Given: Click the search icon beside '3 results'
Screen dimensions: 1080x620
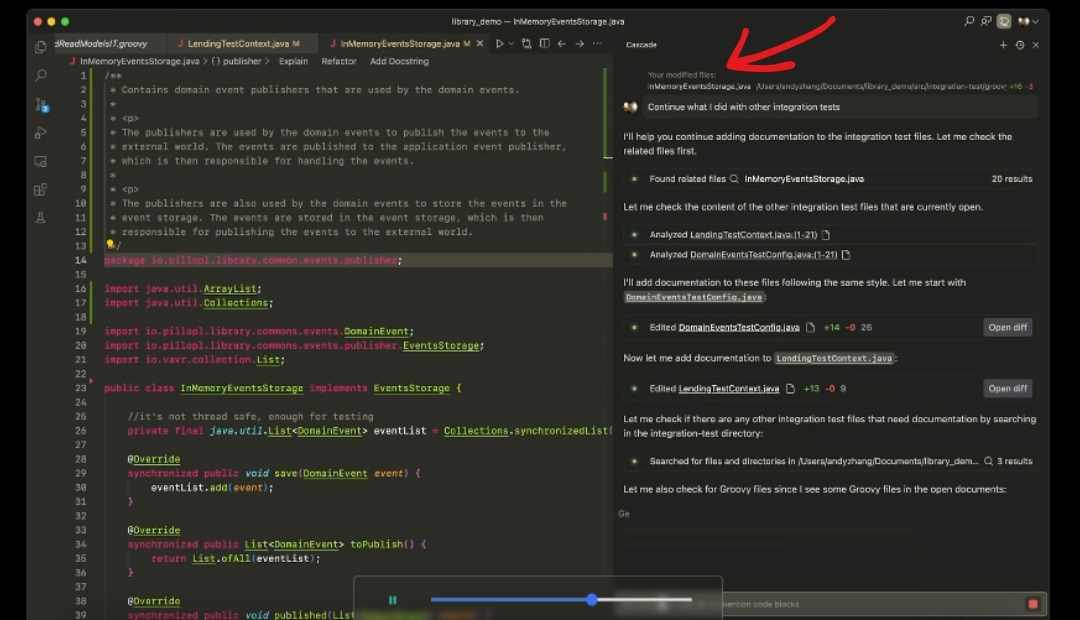Looking at the screenshot, I should tap(988, 461).
